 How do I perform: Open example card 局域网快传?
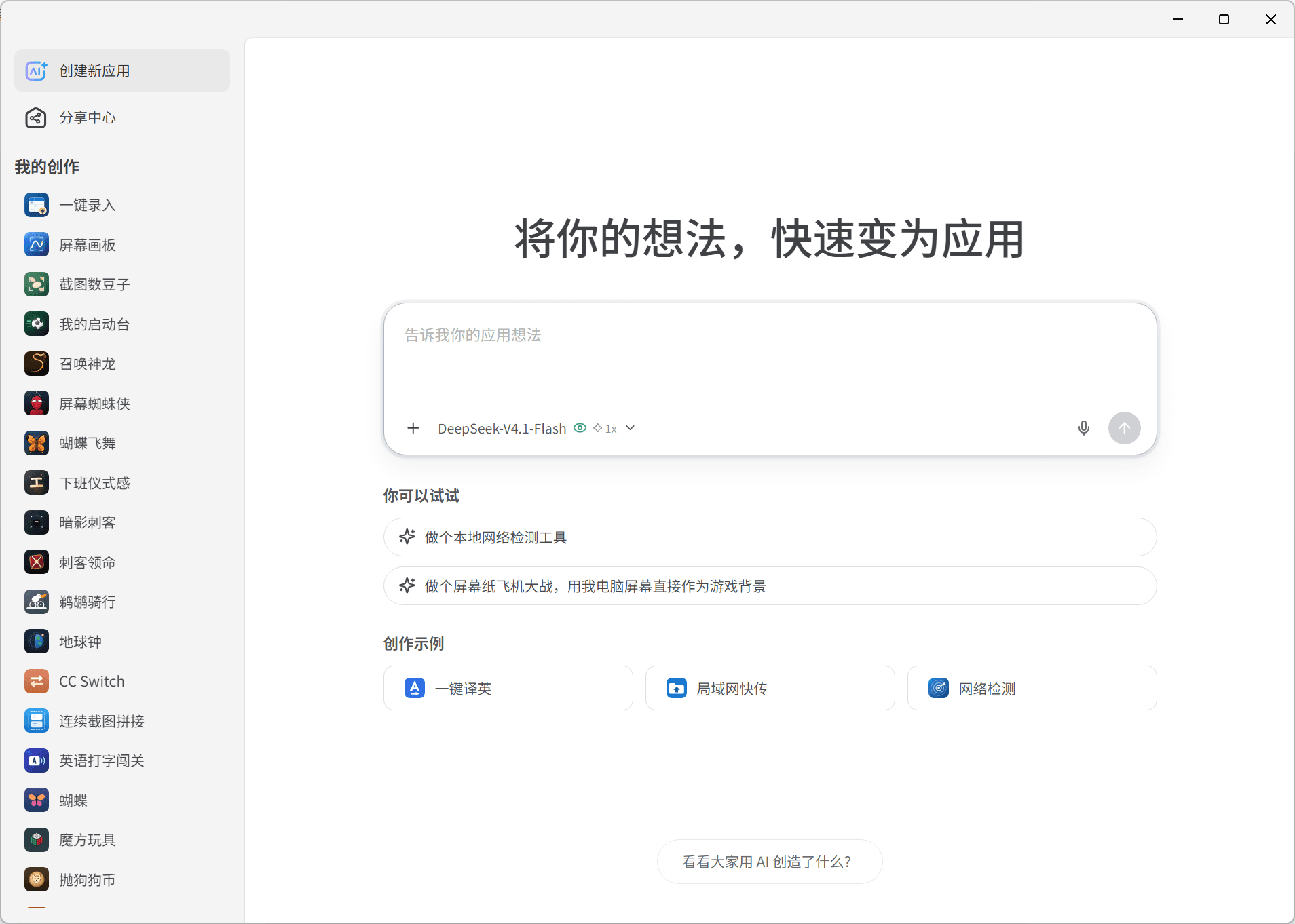(x=770, y=688)
